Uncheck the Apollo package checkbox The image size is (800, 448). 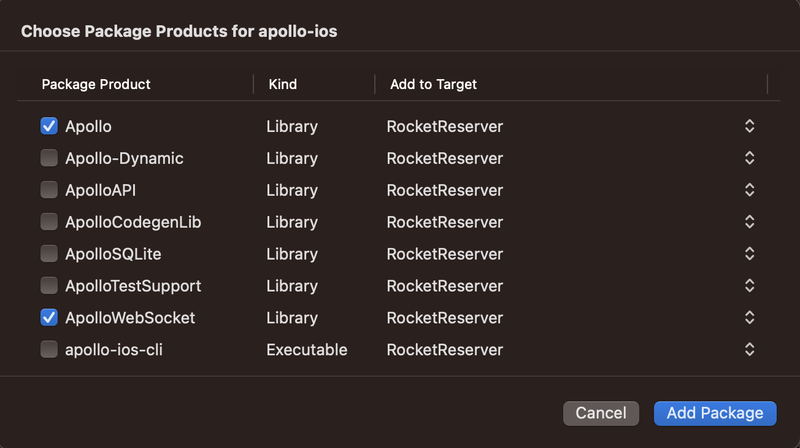(48, 126)
